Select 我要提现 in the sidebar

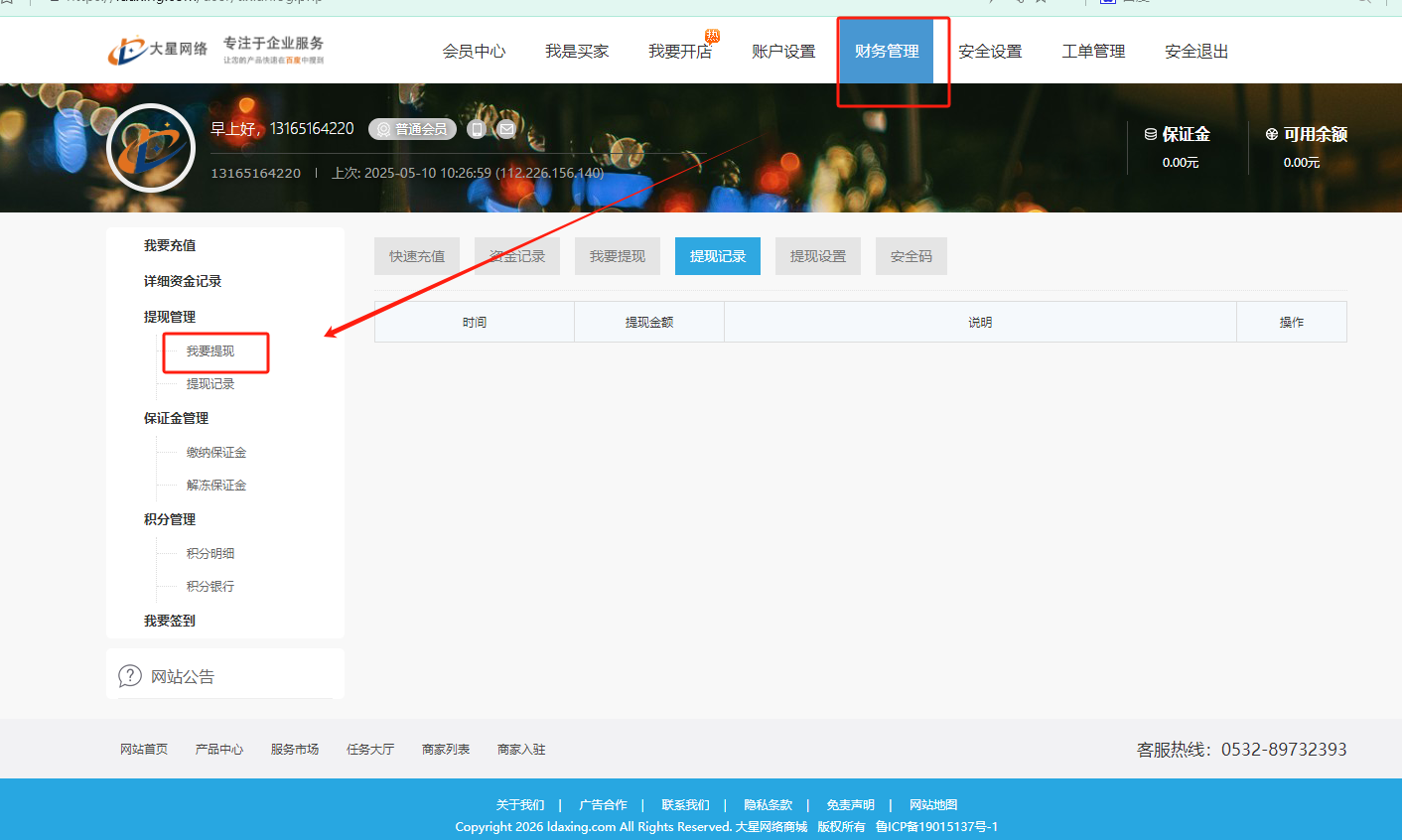[x=210, y=351]
